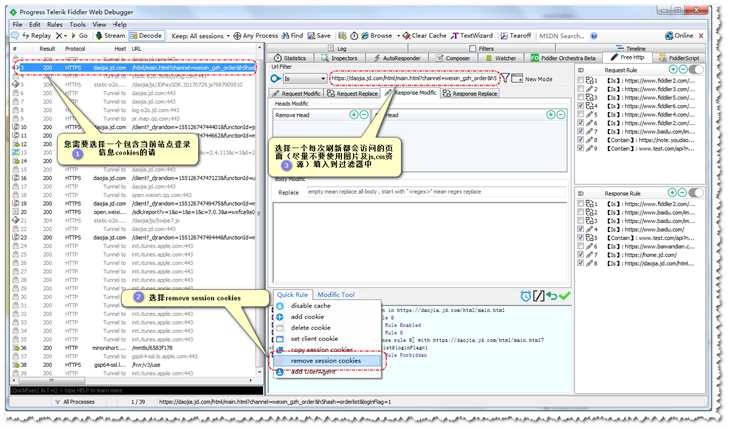
Task: Toggle the Request Rule master switch
Action: click(696, 69)
